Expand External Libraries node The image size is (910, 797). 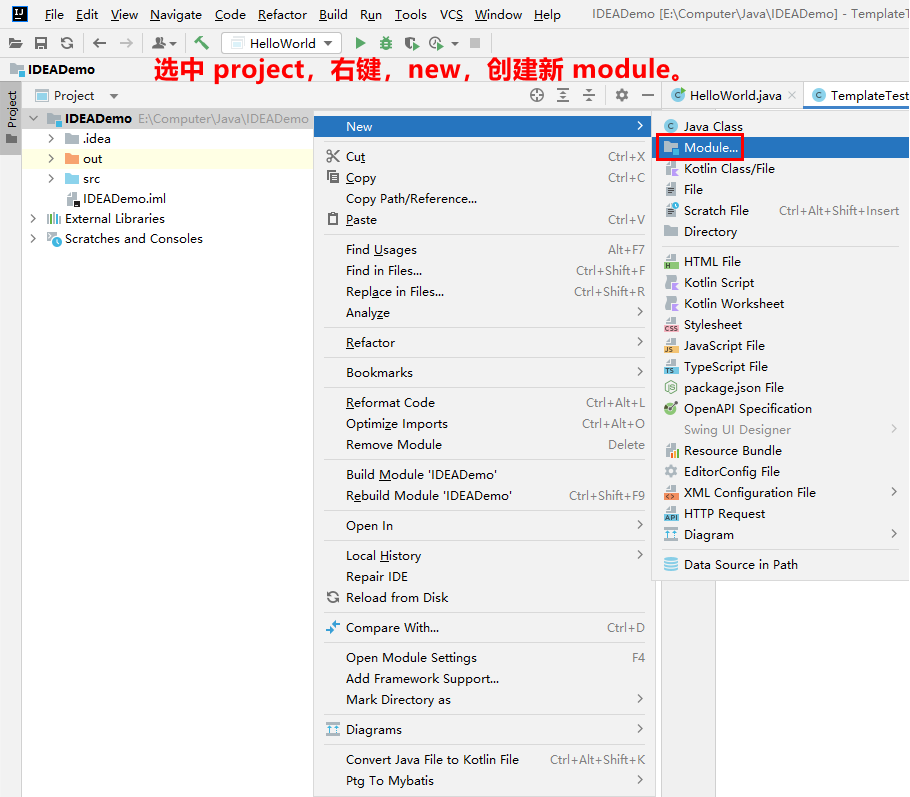(33, 219)
